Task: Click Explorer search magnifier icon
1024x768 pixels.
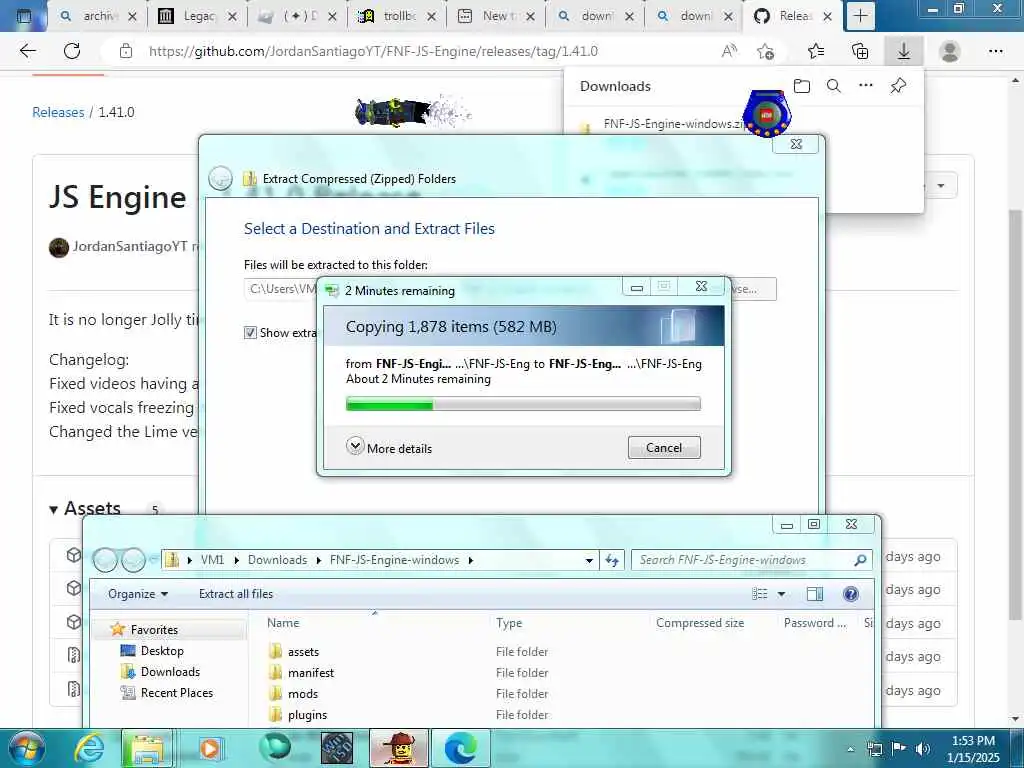Action: (x=860, y=560)
